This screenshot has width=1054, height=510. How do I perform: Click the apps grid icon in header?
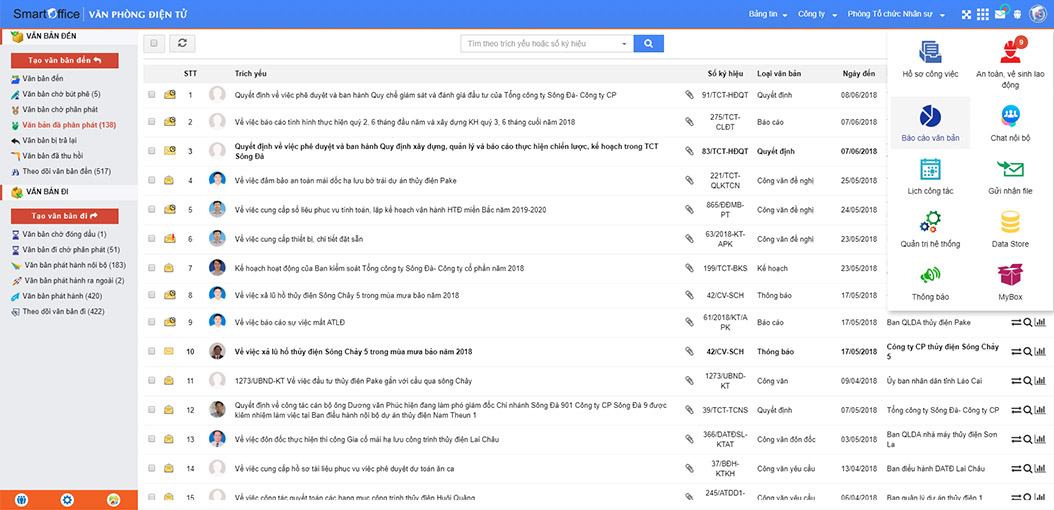pos(983,14)
